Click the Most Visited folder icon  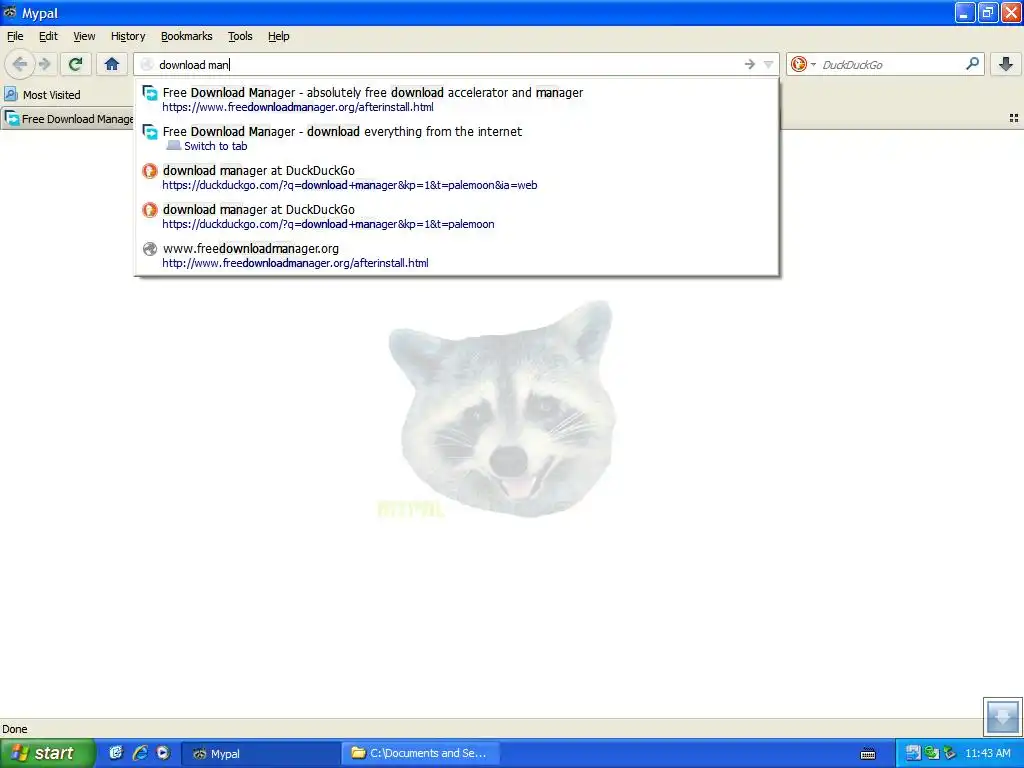coord(10,95)
